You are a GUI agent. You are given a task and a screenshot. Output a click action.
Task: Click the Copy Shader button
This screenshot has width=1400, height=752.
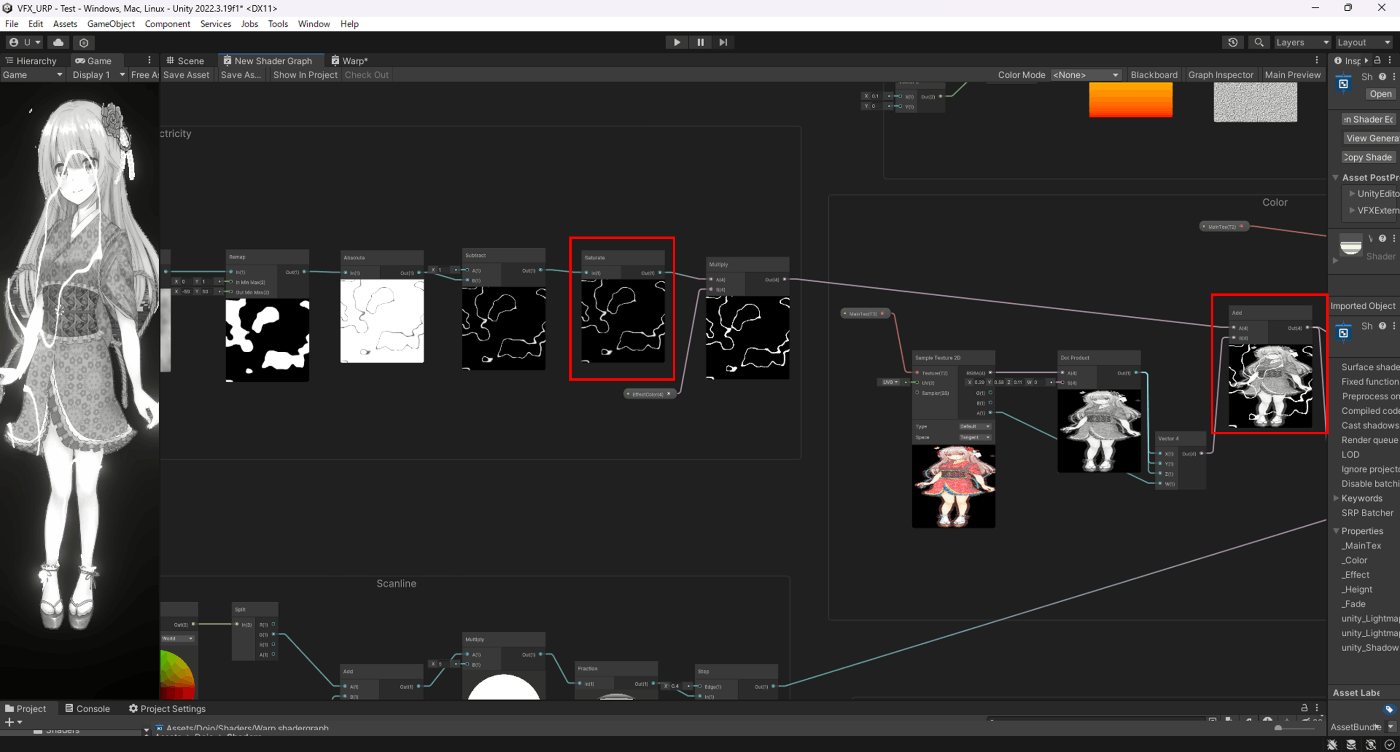point(1368,157)
